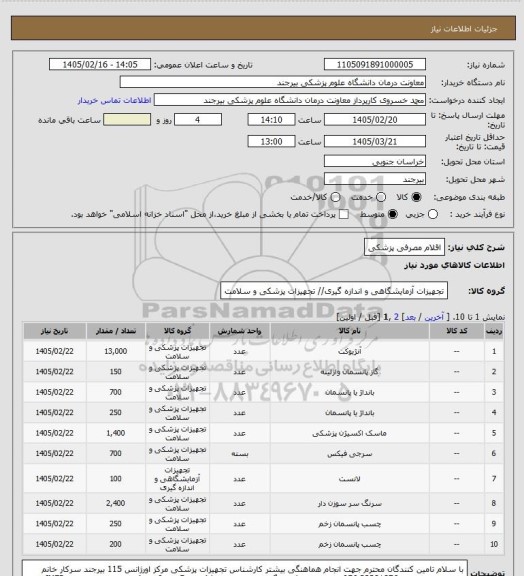
Task: Click the تجهیزات آزمایشگاهی و اندازه گیری group cell
Action: pyautogui.click(x=177, y=479)
